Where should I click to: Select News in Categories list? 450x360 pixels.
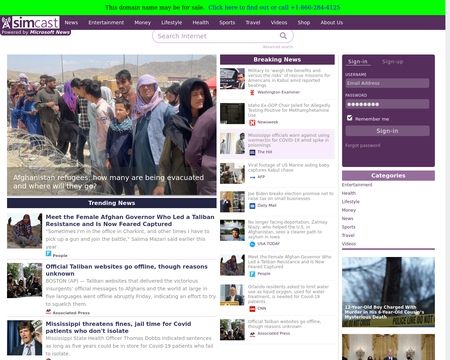[347, 218]
